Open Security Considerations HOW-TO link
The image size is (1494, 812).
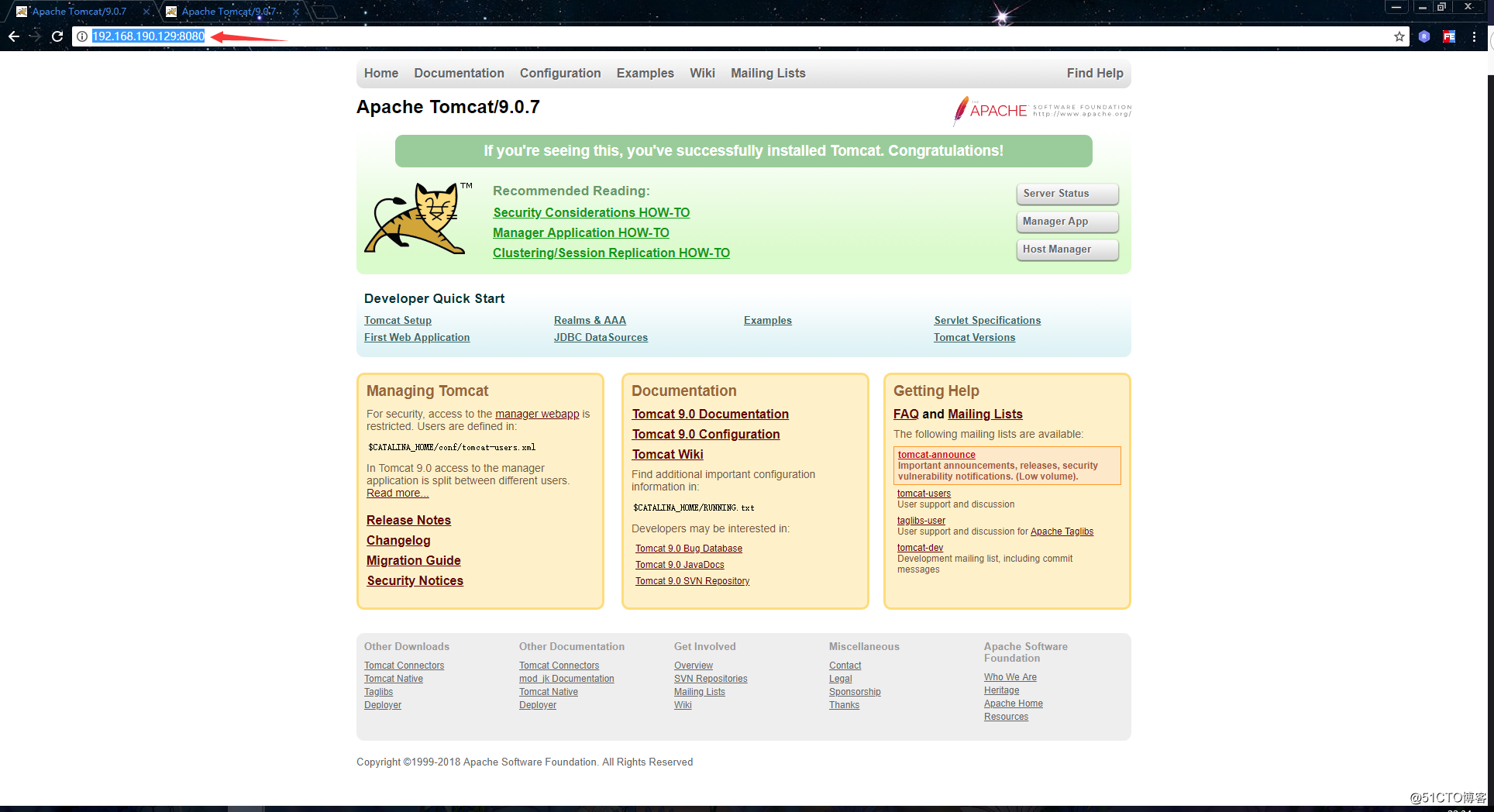pos(591,212)
